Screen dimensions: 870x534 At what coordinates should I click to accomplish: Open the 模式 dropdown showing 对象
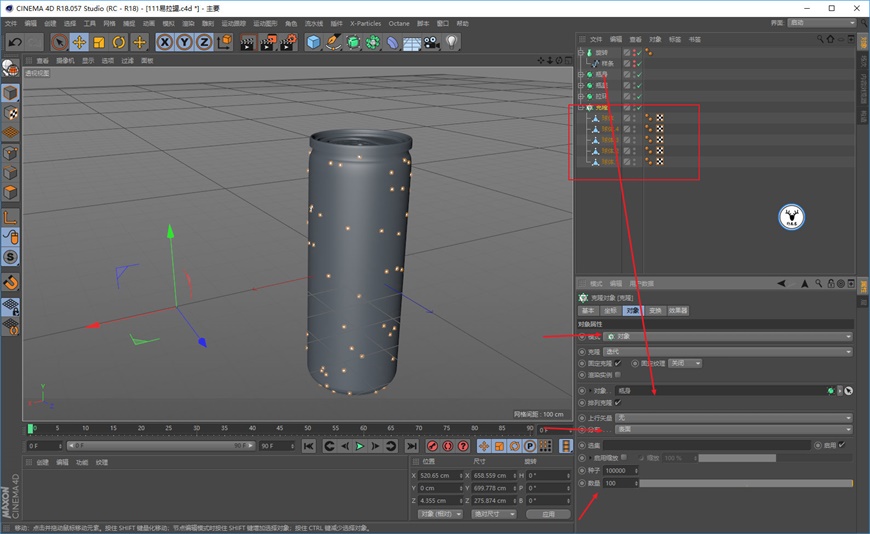point(728,336)
